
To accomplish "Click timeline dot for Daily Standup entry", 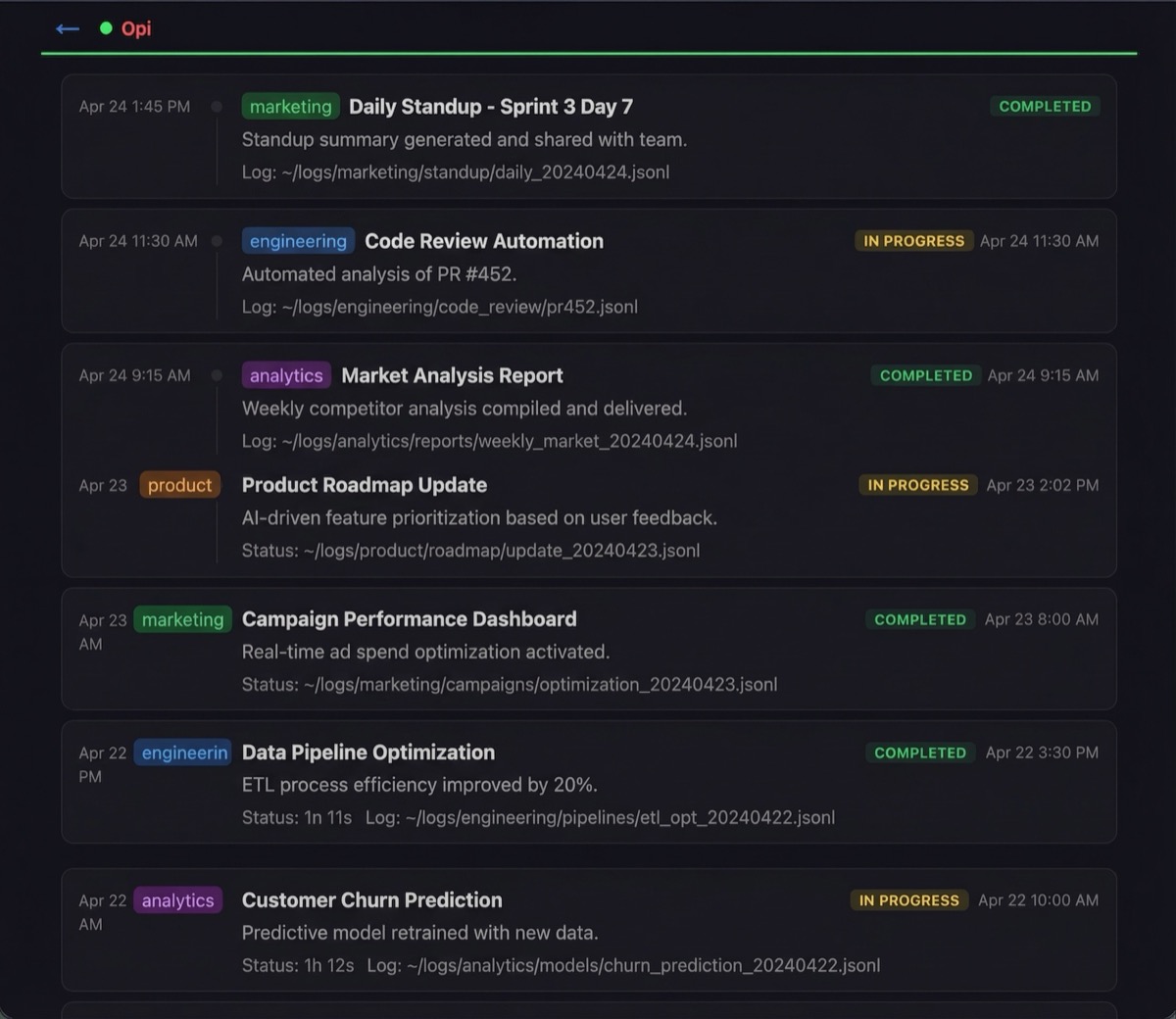I will [217, 106].
